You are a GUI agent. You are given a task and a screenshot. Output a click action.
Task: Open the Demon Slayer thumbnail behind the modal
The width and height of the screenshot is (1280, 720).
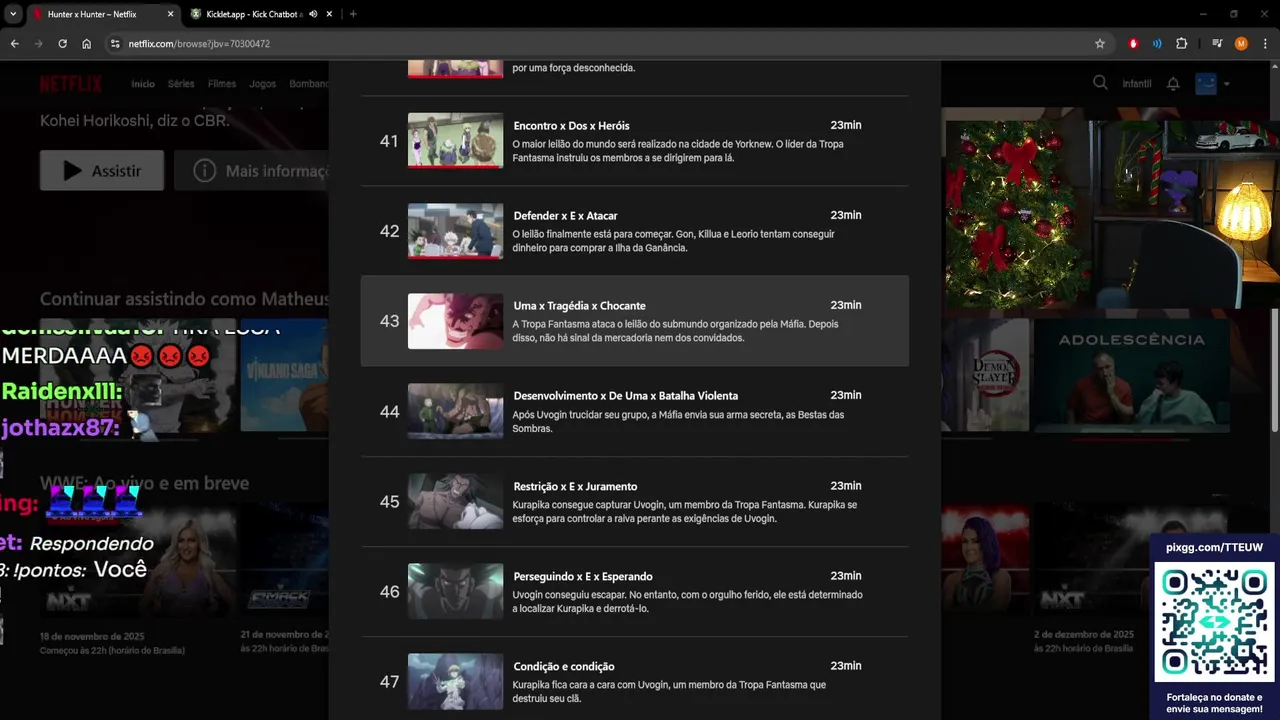(x=985, y=375)
